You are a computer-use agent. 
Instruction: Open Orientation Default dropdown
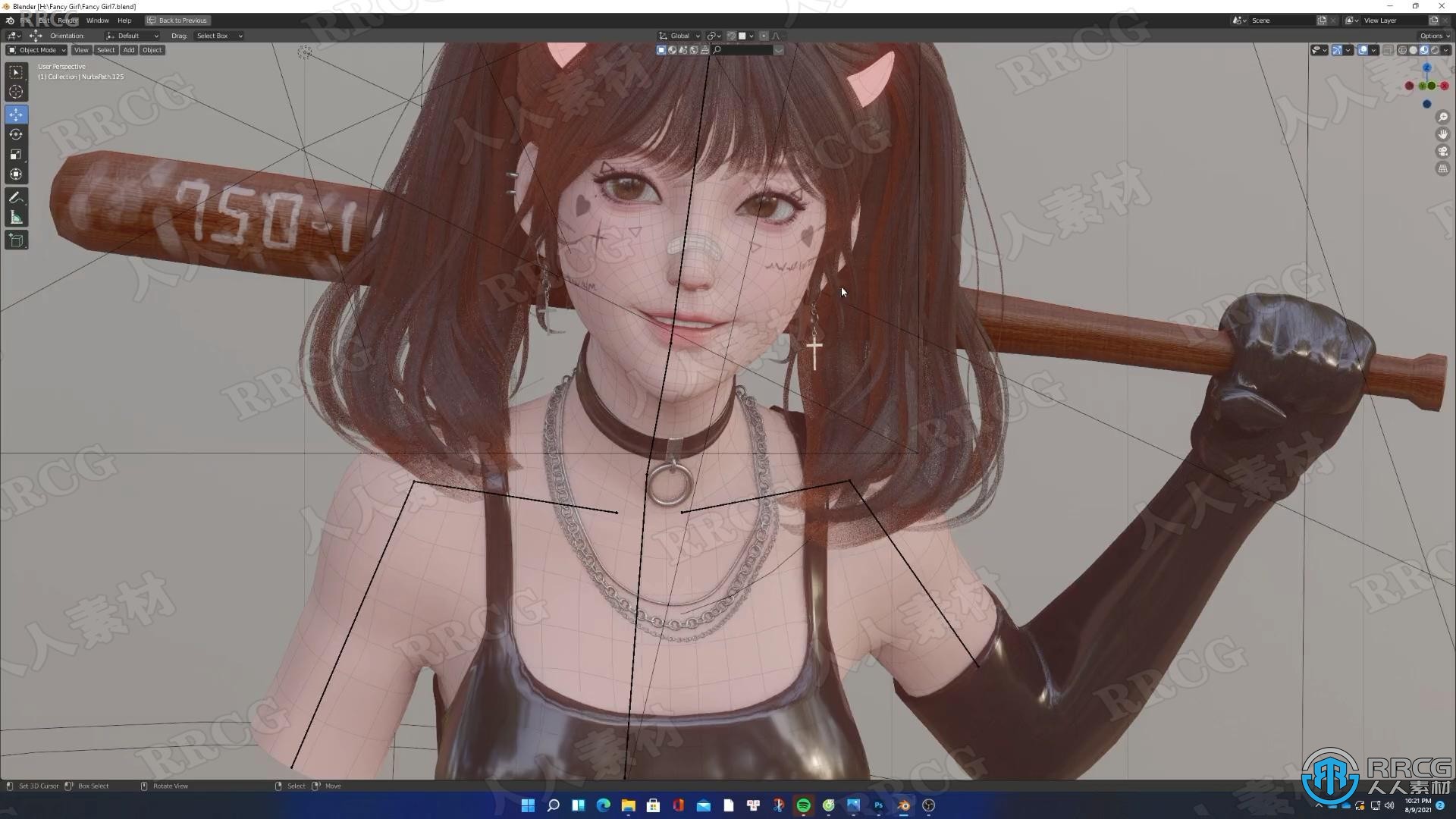[x=132, y=36]
